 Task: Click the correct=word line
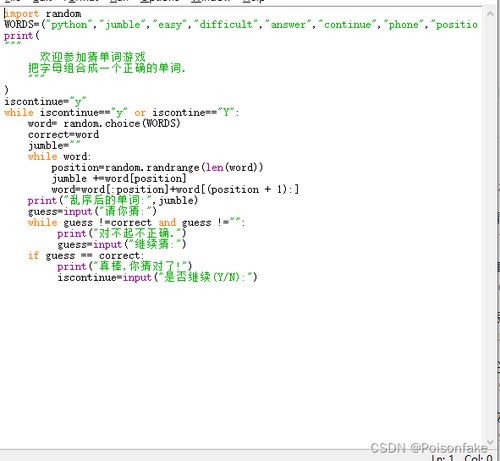[63, 135]
